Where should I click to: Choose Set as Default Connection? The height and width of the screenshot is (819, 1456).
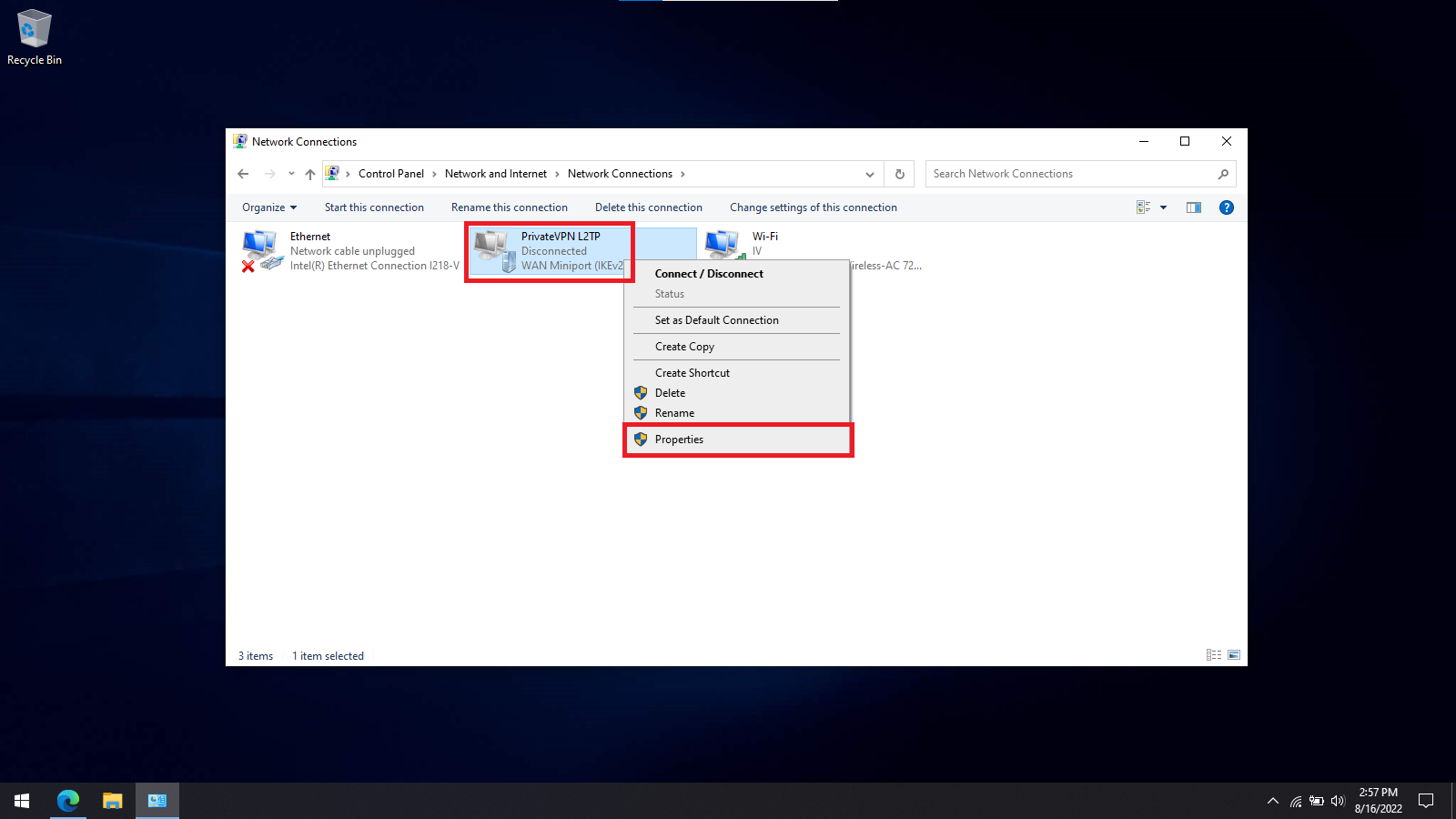(x=716, y=320)
